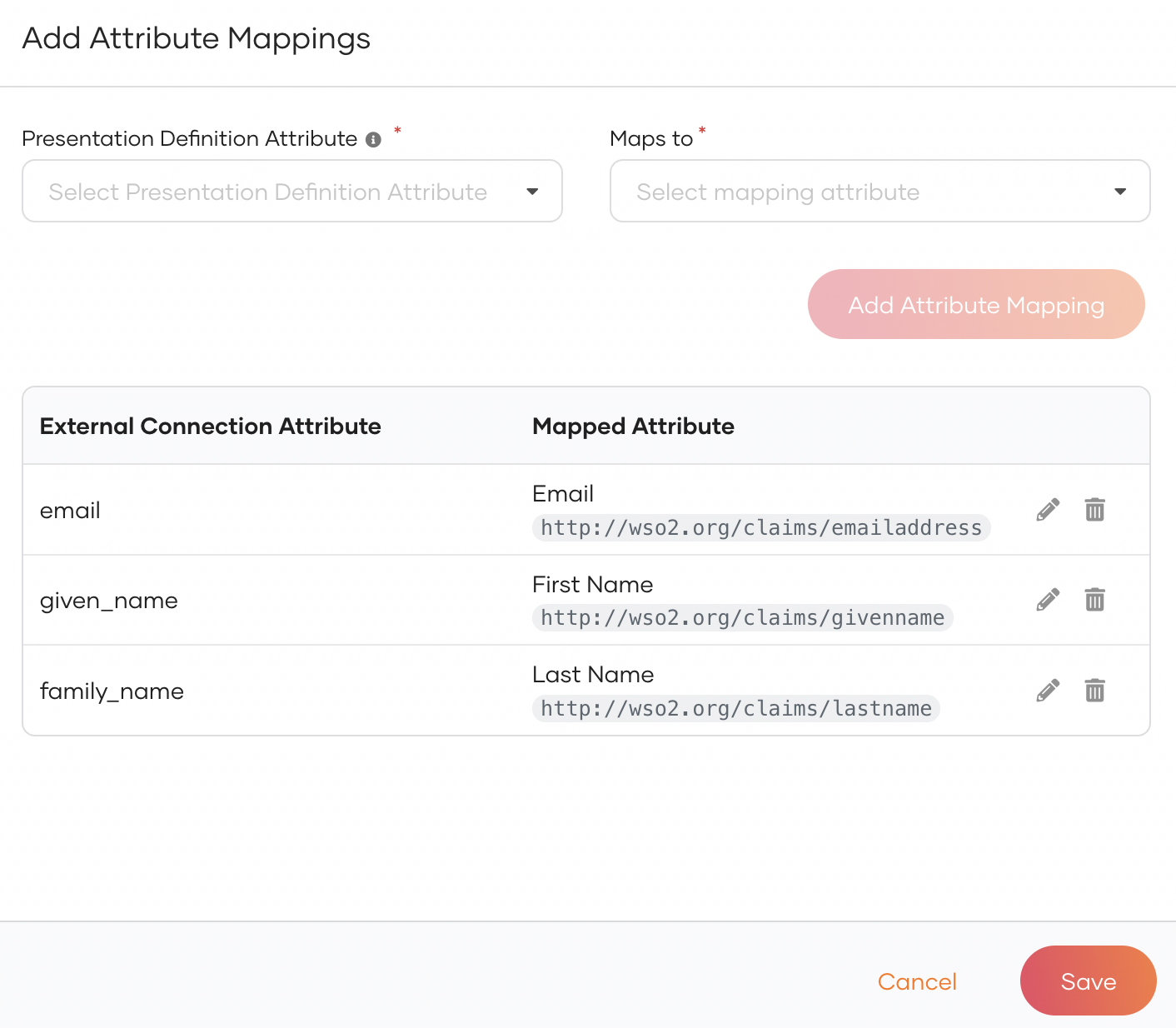
Task: Click the External Connection Attribute column header
Action: 211,426
